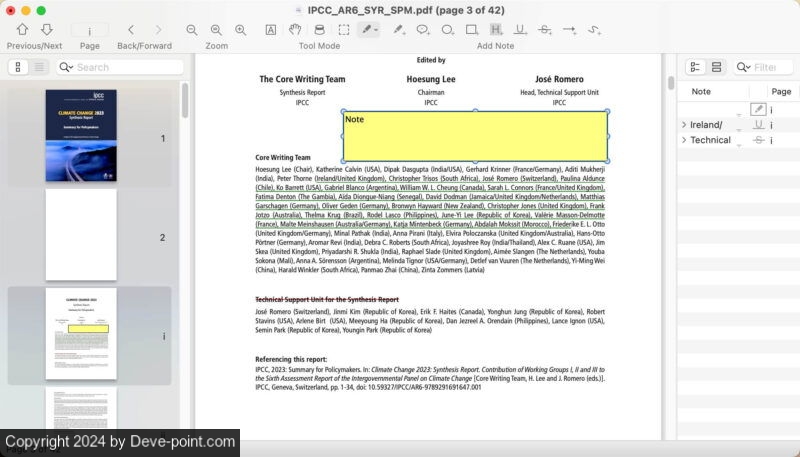800x457 pixels.
Task: Expand the Technical note entry
Action: (x=684, y=140)
